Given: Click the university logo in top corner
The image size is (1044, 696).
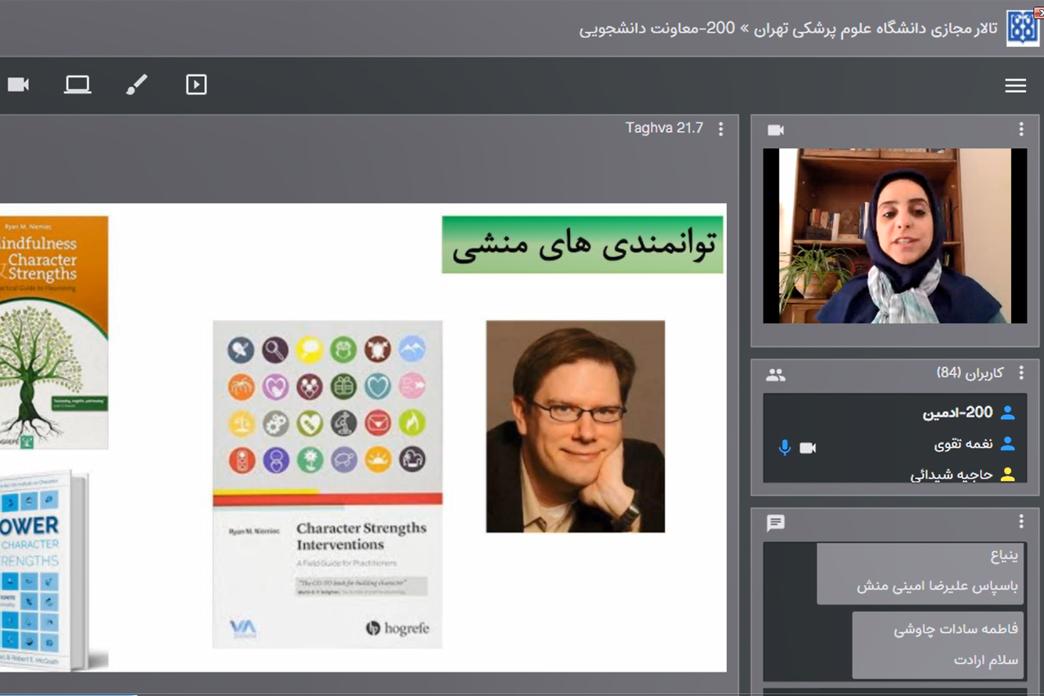Looking at the screenshot, I should pyautogui.click(x=1022, y=28).
